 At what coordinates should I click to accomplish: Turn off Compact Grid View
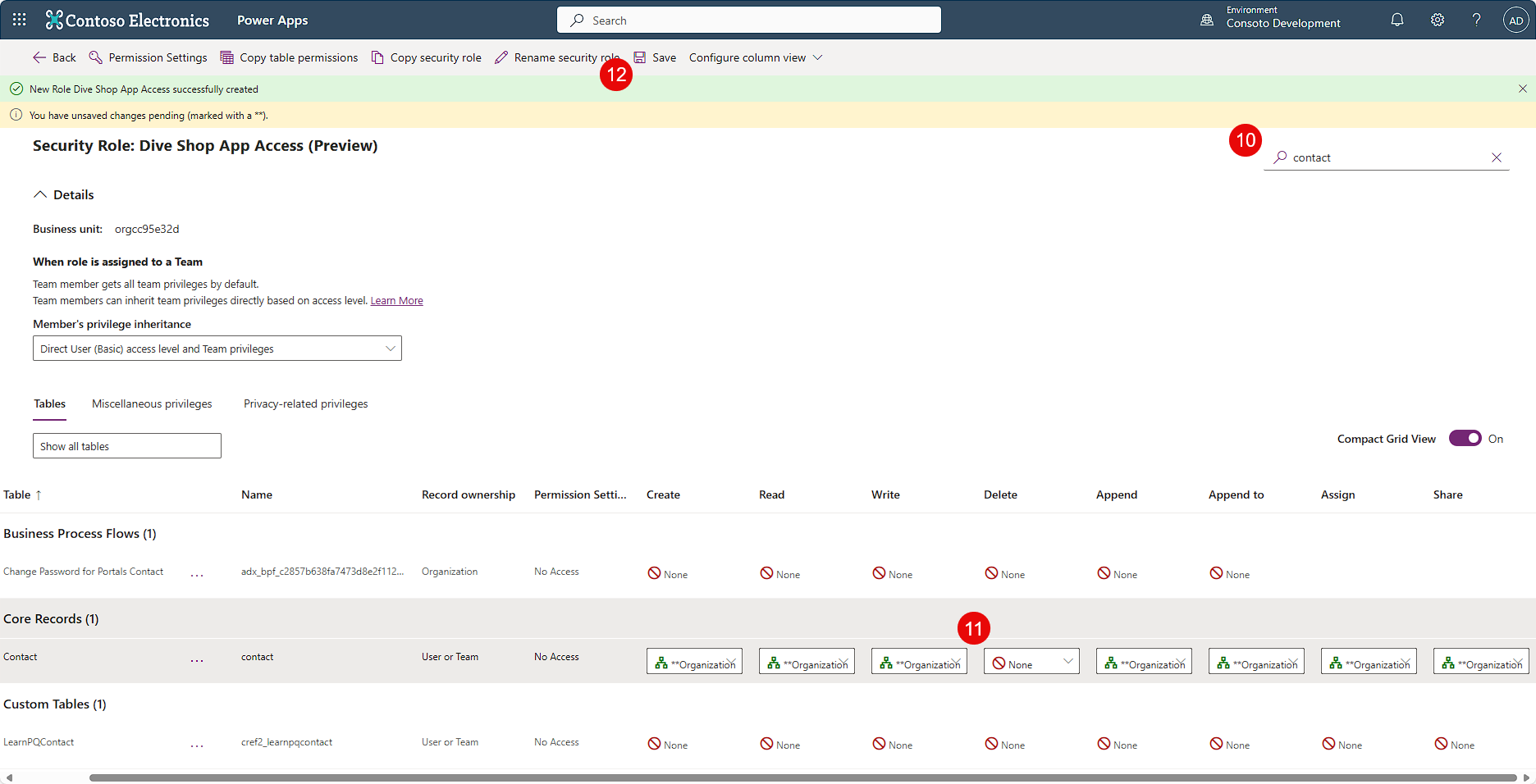click(x=1465, y=438)
